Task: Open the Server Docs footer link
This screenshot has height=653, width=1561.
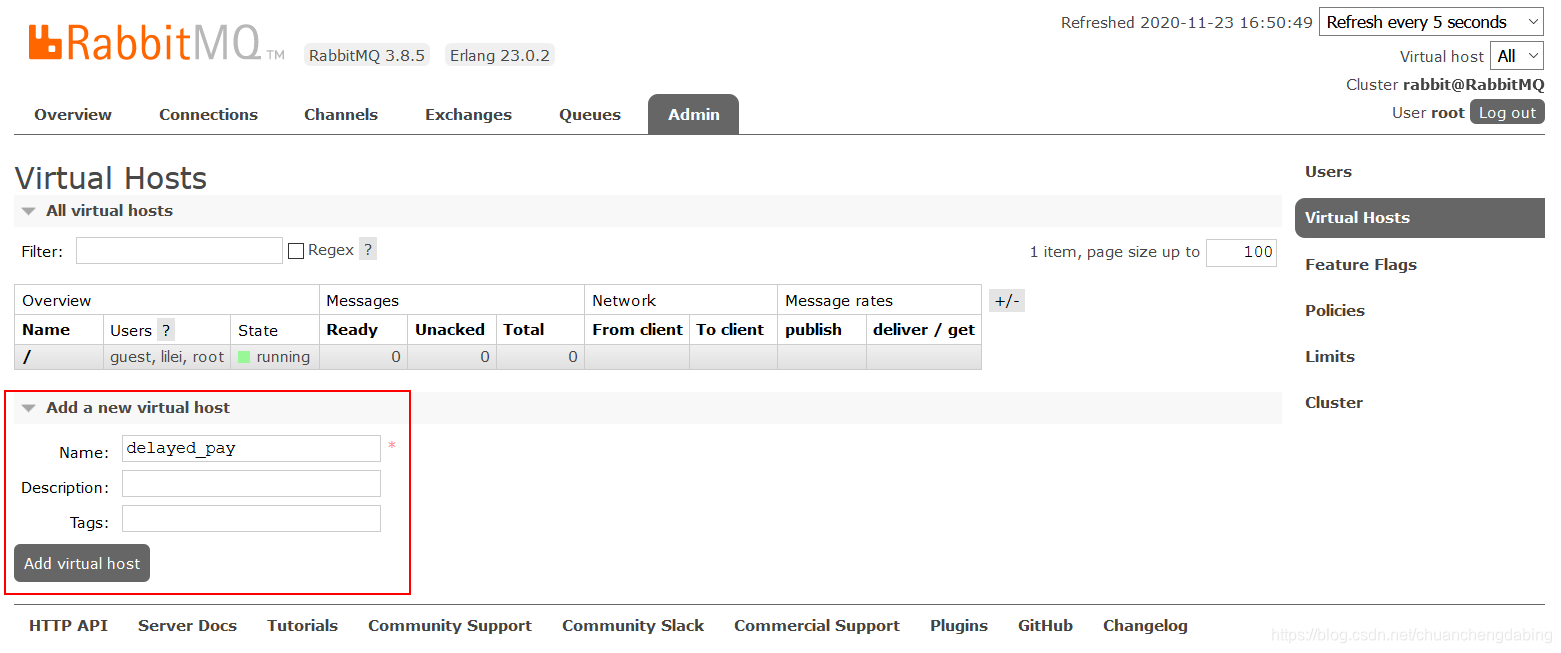Action: [187, 626]
